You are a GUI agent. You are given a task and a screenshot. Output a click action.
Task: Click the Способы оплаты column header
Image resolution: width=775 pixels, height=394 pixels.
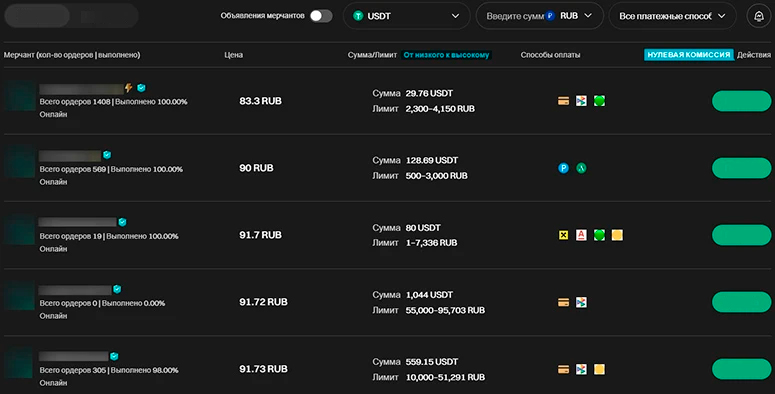click(x=550, y=55)
